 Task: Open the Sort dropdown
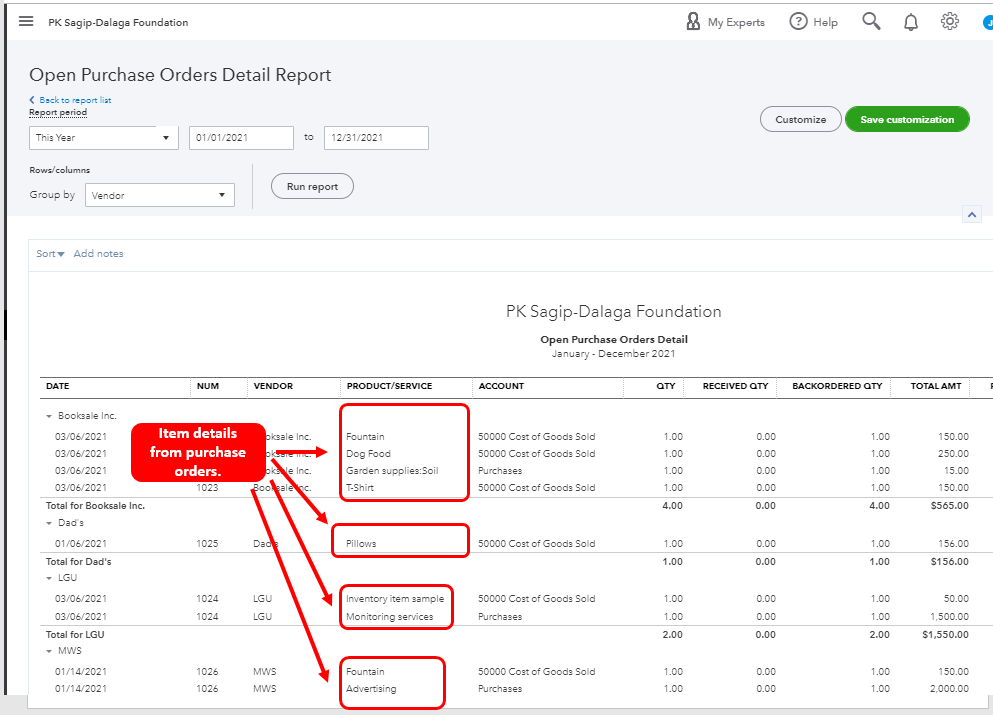click(50, 254)
